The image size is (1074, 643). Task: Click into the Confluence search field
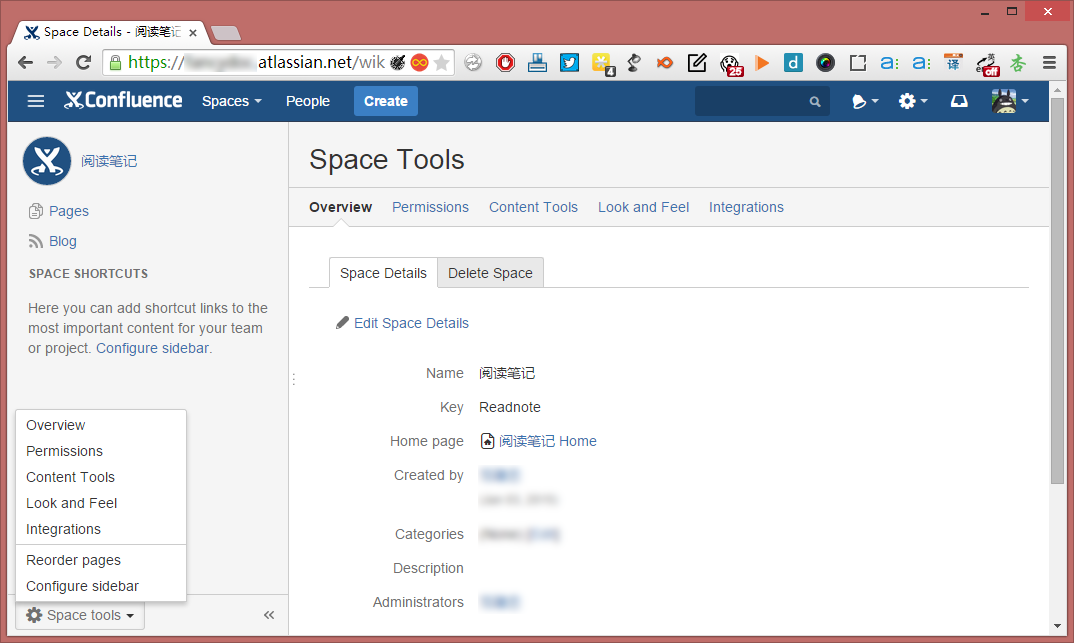[755, 101]
